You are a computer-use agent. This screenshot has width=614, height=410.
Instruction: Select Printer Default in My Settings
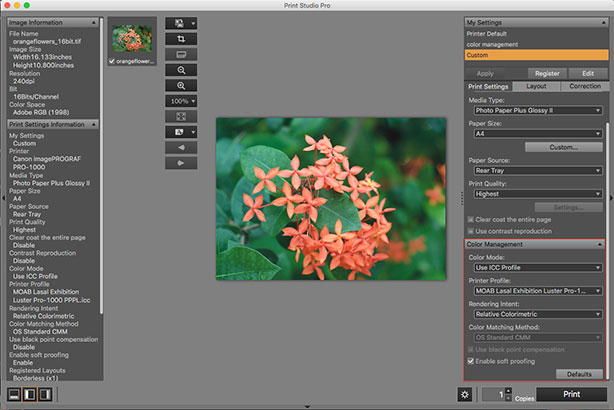tap(536, 34)
